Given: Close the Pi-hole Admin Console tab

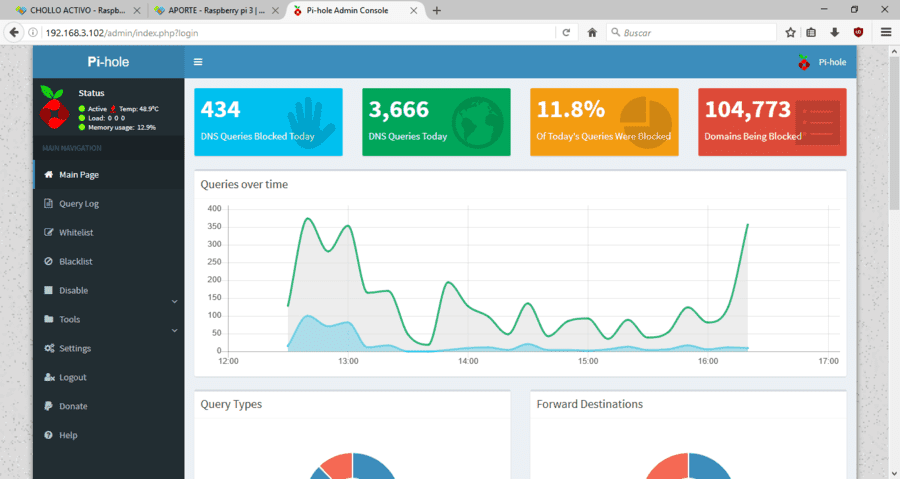Looking at the screenshot, I should pyautogui.click(x=413, y=10).
